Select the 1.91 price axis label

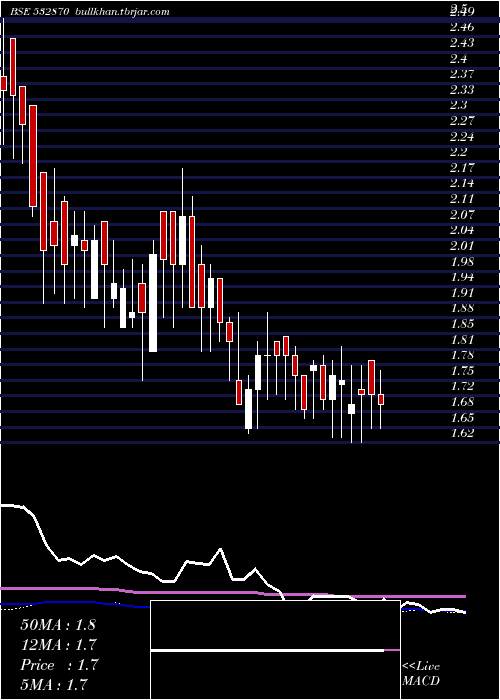tap(462, 293)
